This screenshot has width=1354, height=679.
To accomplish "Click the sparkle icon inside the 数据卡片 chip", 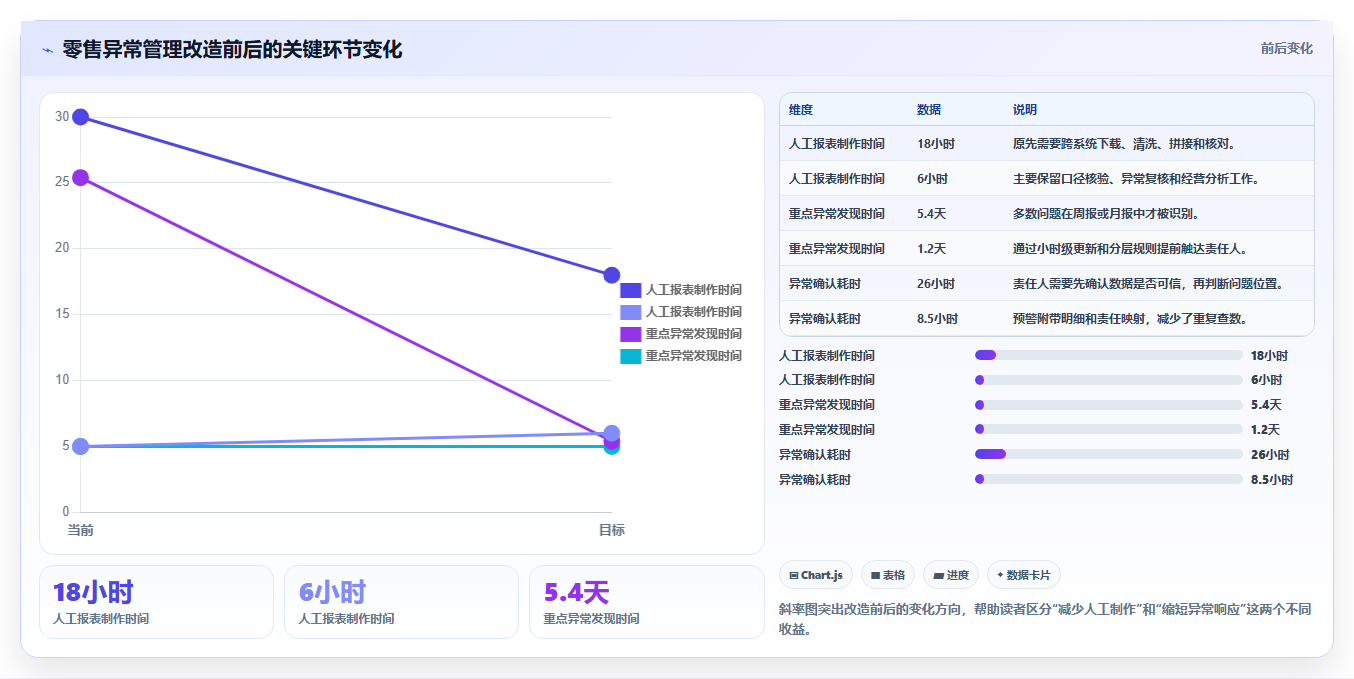I will pos(1000,575).
